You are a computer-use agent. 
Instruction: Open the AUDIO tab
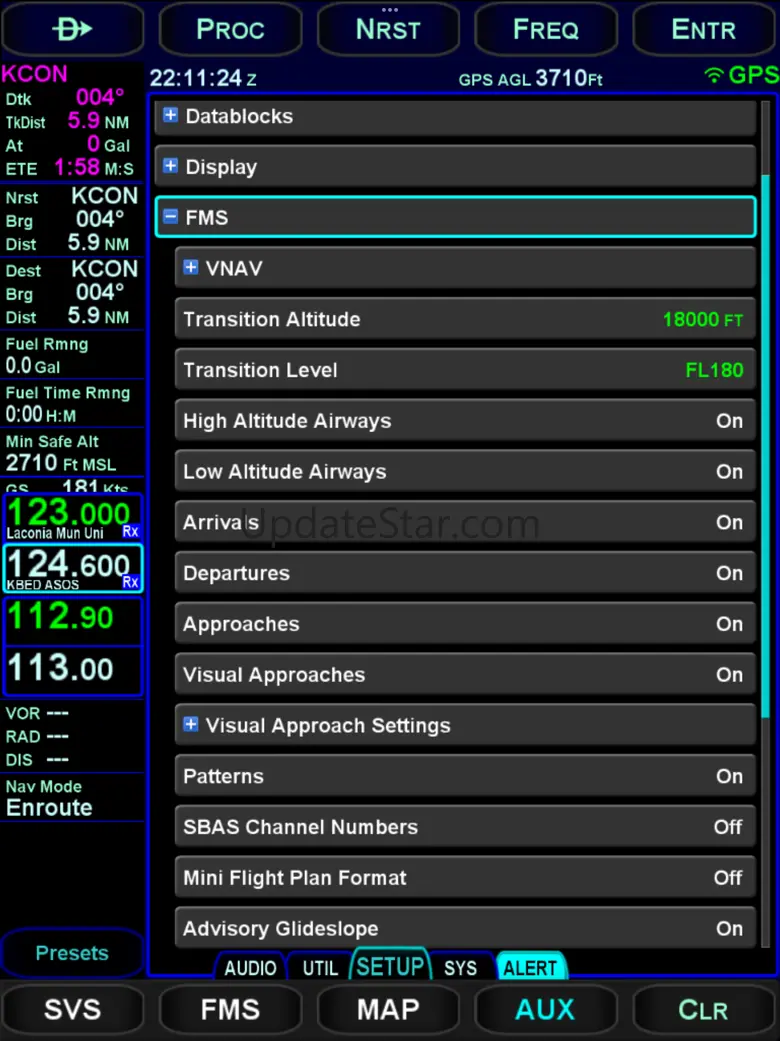250,967
